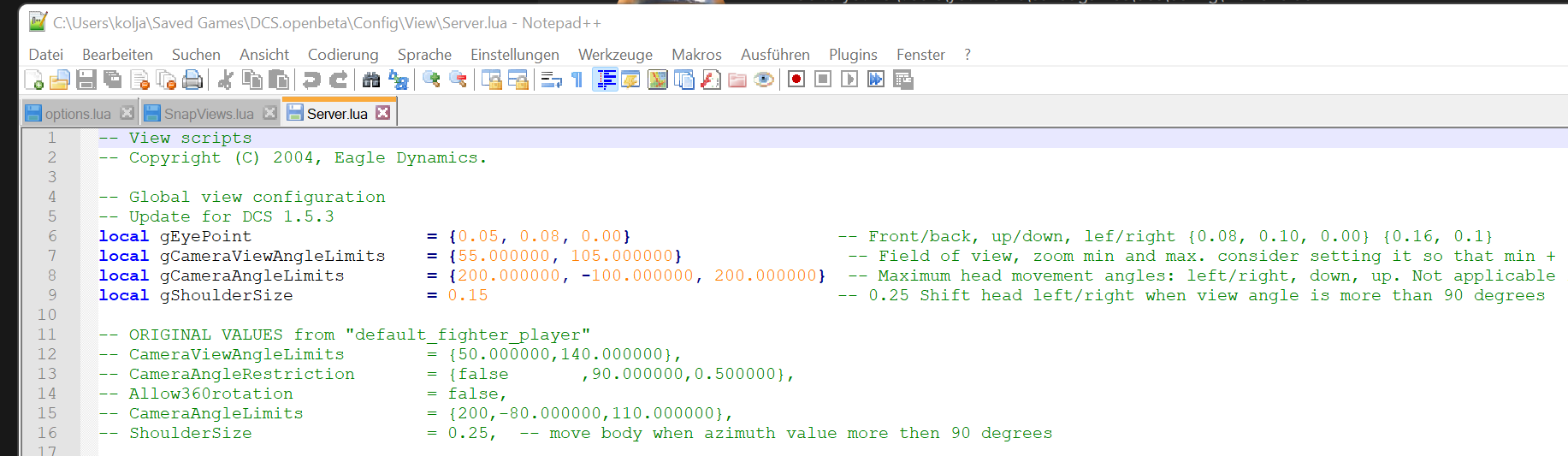Click the Close All documents toolbar icon
This screenshot has width=1568, height=456.
pyautogui.click(x=167, y=80)
